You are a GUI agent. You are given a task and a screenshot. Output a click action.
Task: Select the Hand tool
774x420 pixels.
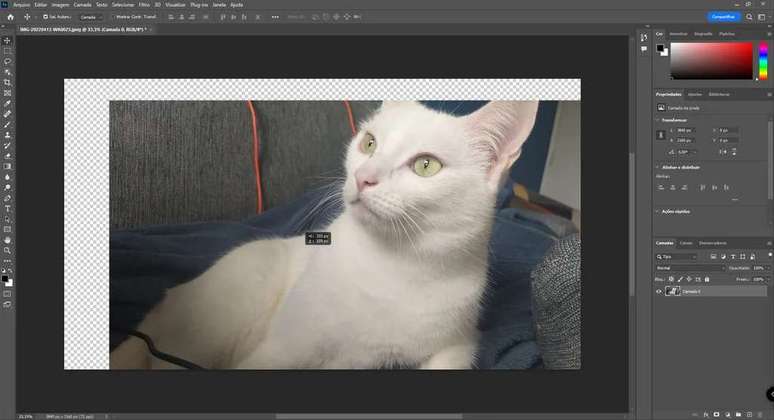tap(7, 240)
